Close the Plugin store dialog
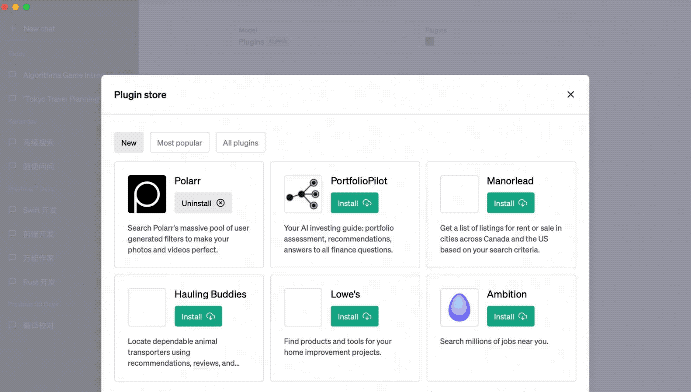Image resolution: width=691 pixels, height=392 pixels. pyautogui.click(x=570, y=94)
